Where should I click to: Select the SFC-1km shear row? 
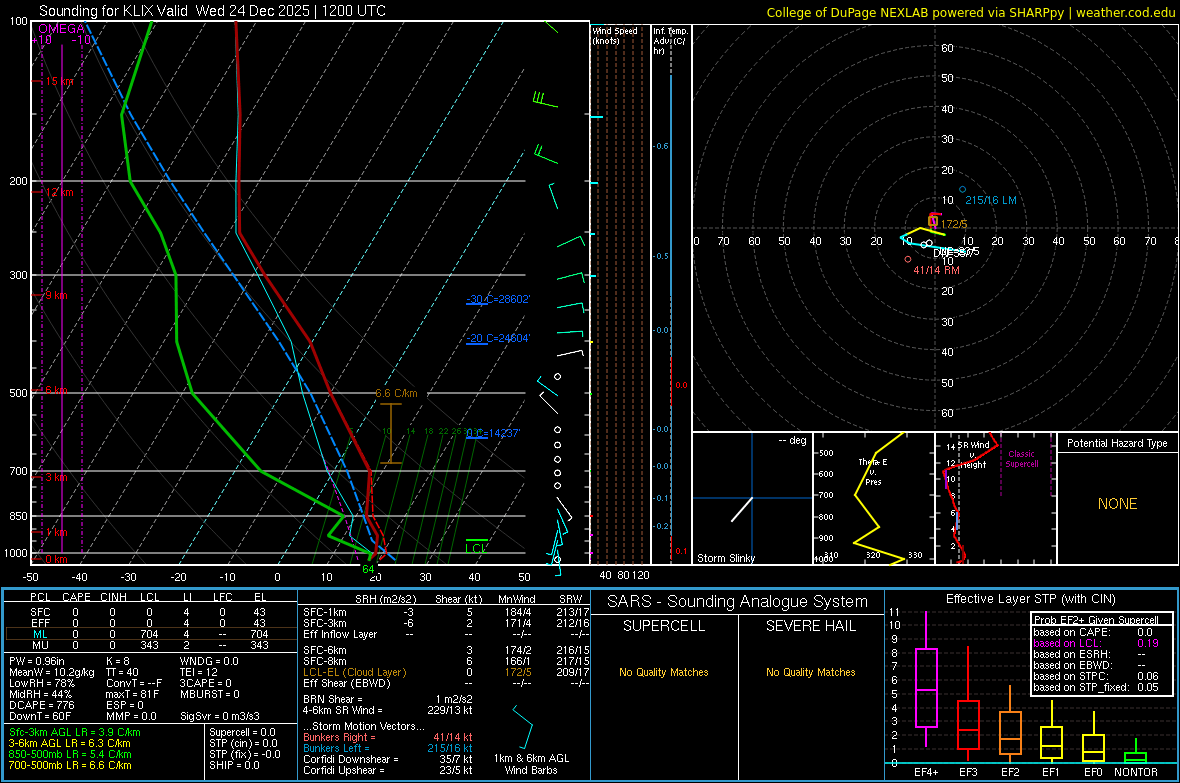click(446, 612)
